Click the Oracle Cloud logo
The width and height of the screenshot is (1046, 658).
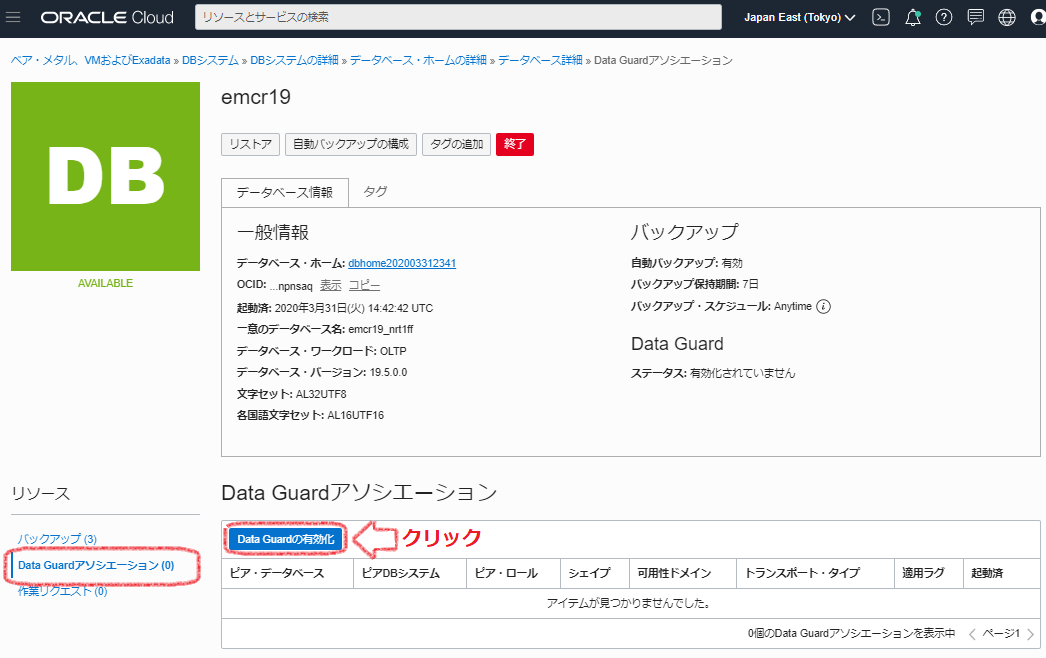point(107,17)
